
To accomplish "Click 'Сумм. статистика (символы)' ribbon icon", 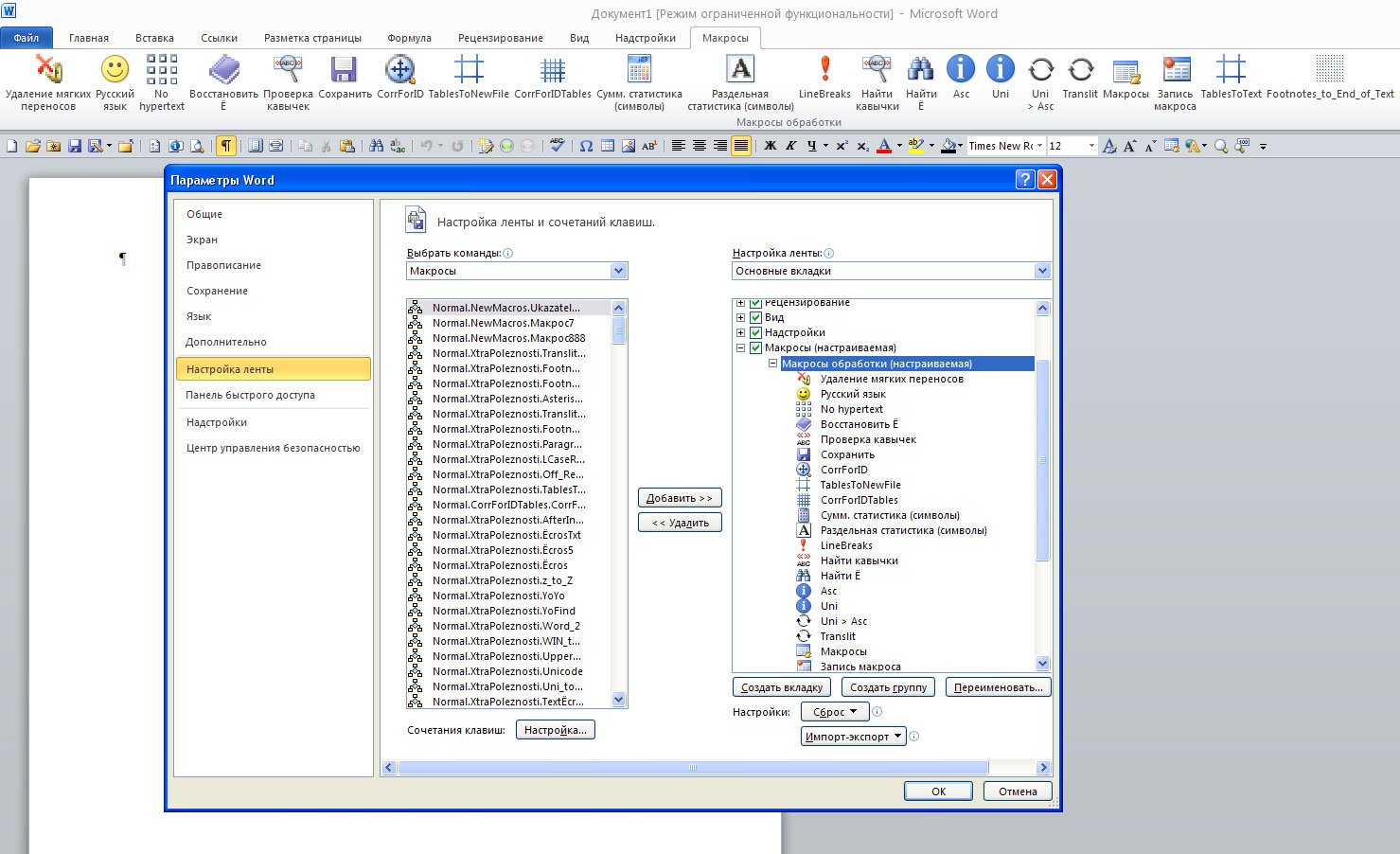I will [x=639, y=82].
